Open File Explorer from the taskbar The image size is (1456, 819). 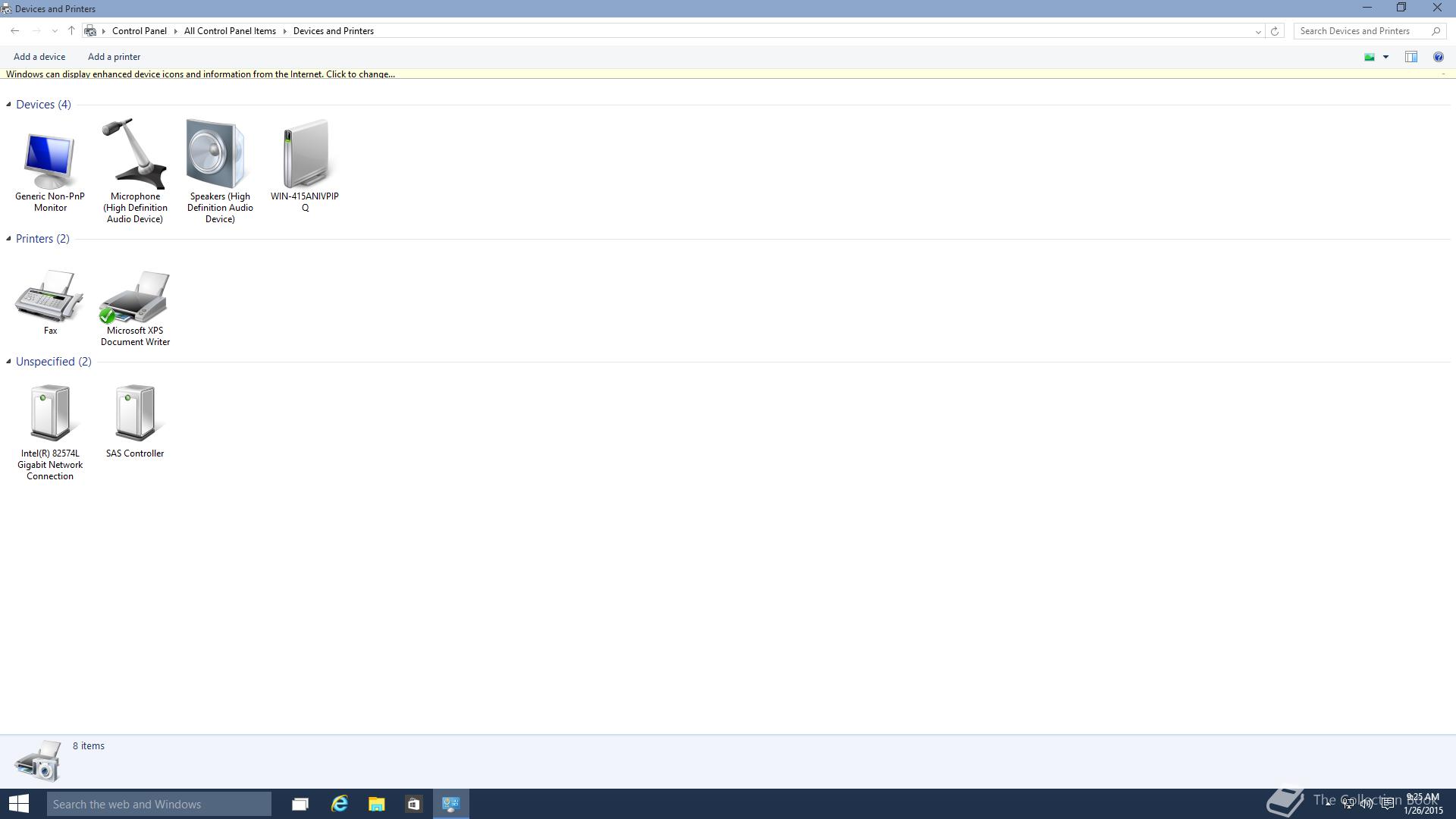tap(376, 804)
